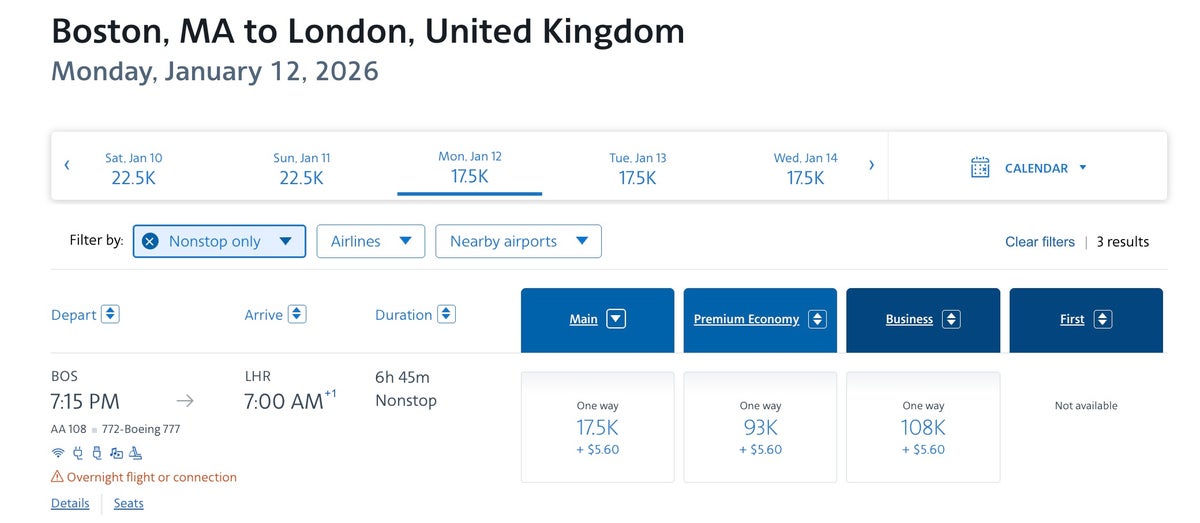Expand the Main cabin column dropdown
The height and width of the screenshot is (523, 1200).
[616, 319]
